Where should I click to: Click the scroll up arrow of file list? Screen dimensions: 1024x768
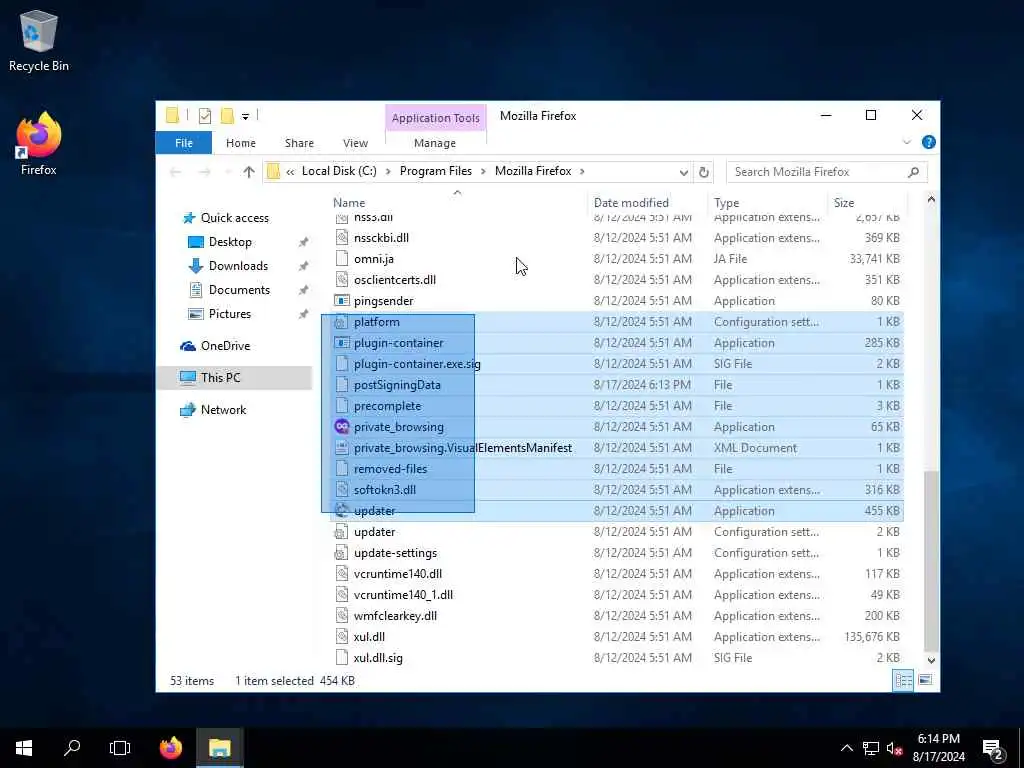click(931, 200)
